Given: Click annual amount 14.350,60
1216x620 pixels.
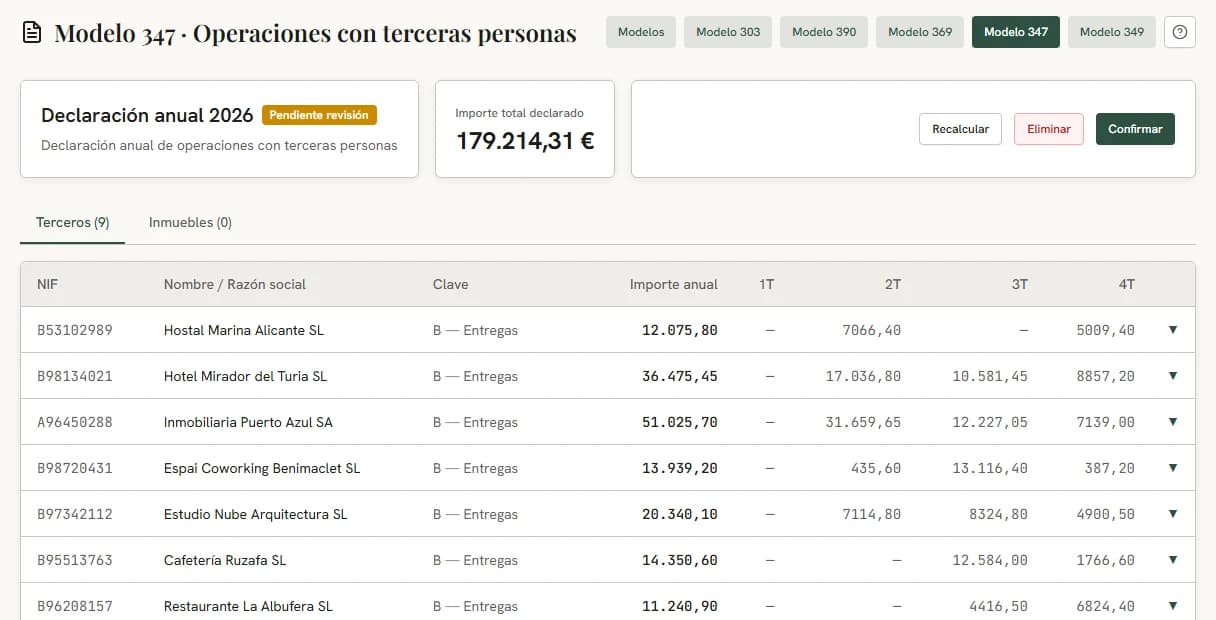Looking at the screenshot, I should (680, 560).
